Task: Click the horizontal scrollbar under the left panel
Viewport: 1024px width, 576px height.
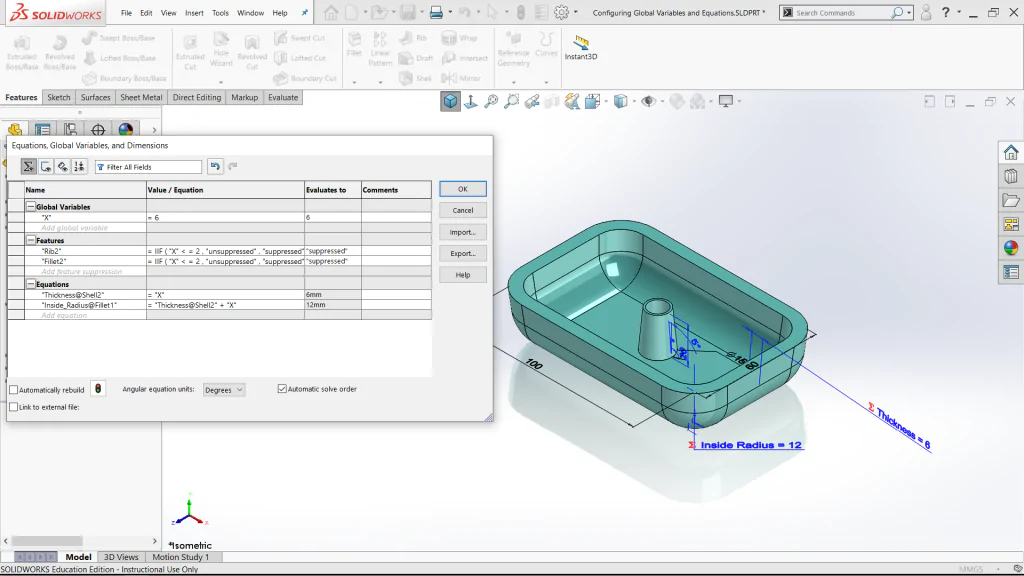Action: 47,541
